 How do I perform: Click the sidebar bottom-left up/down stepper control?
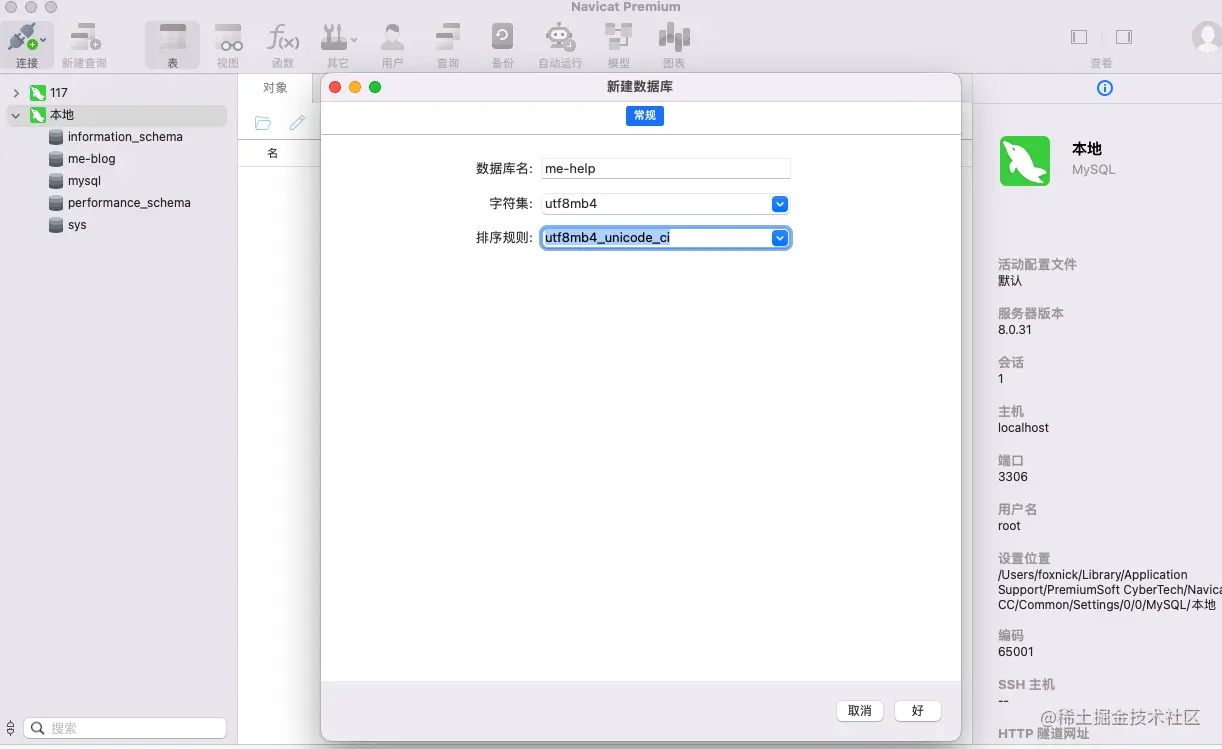(11, 728)
